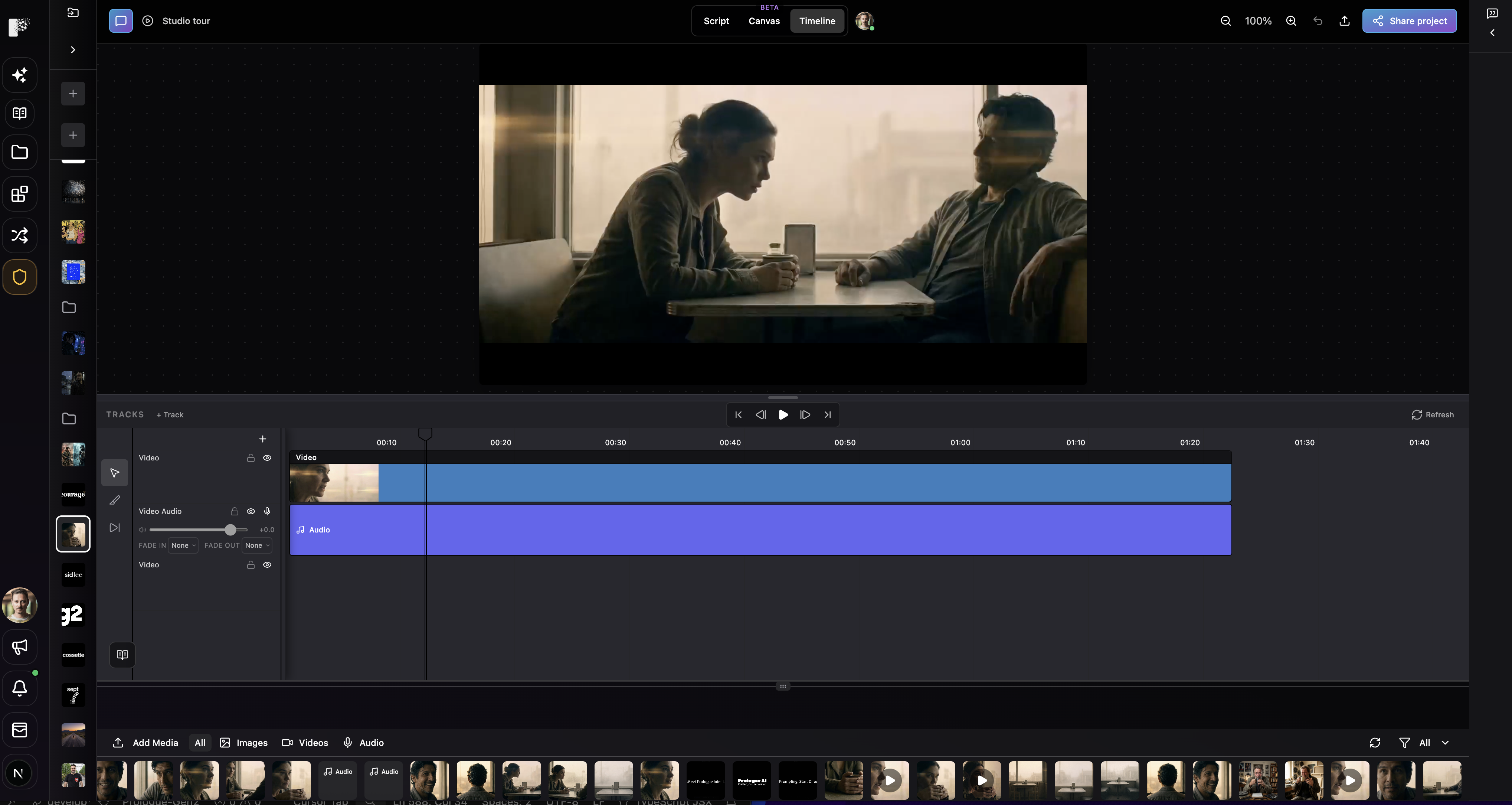Filter media by Images
The height and width of the screenshot is (805, 1512).
tap(243, 743)
